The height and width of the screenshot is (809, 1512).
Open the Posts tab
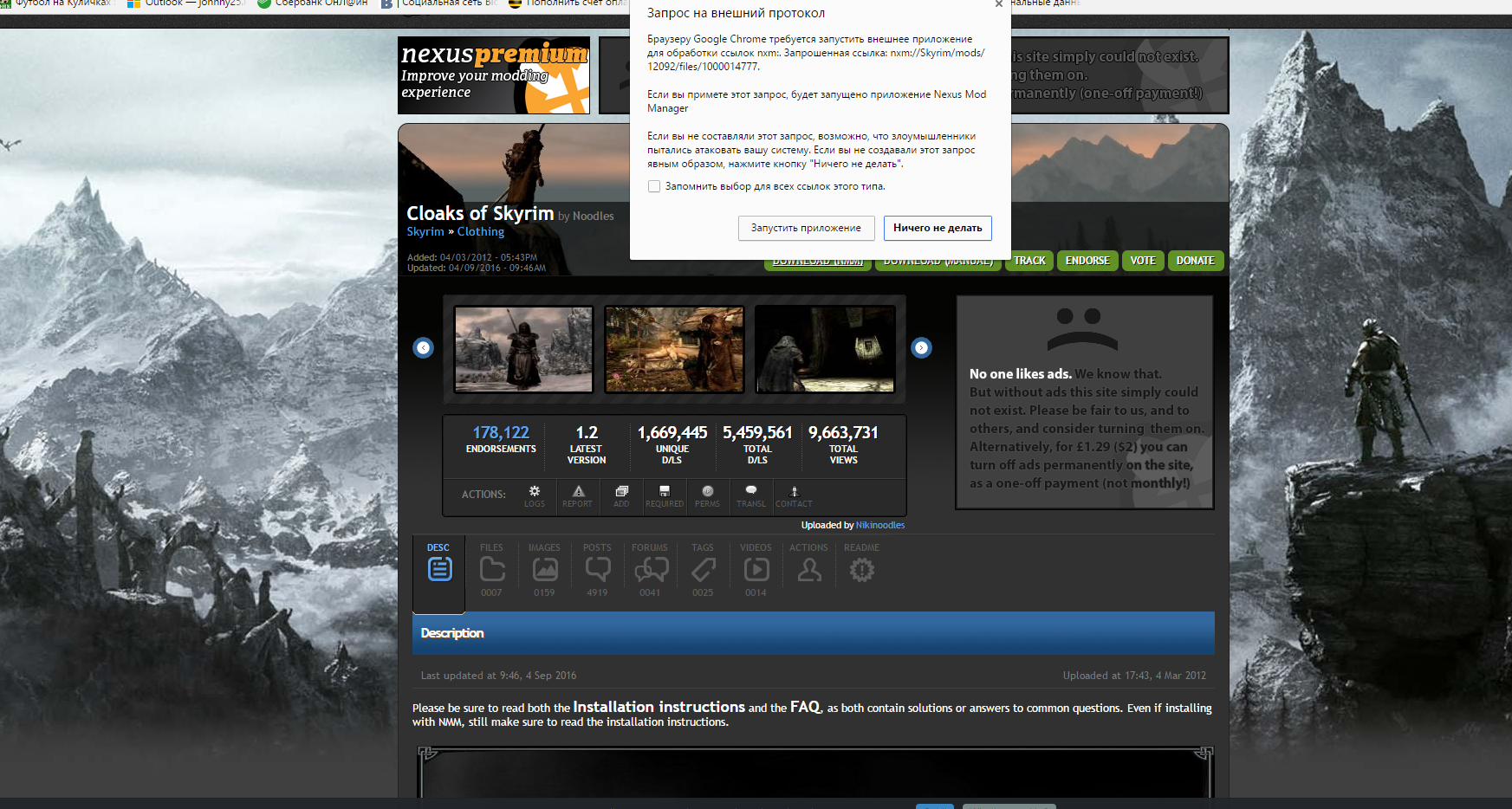[x=597, y=571]
